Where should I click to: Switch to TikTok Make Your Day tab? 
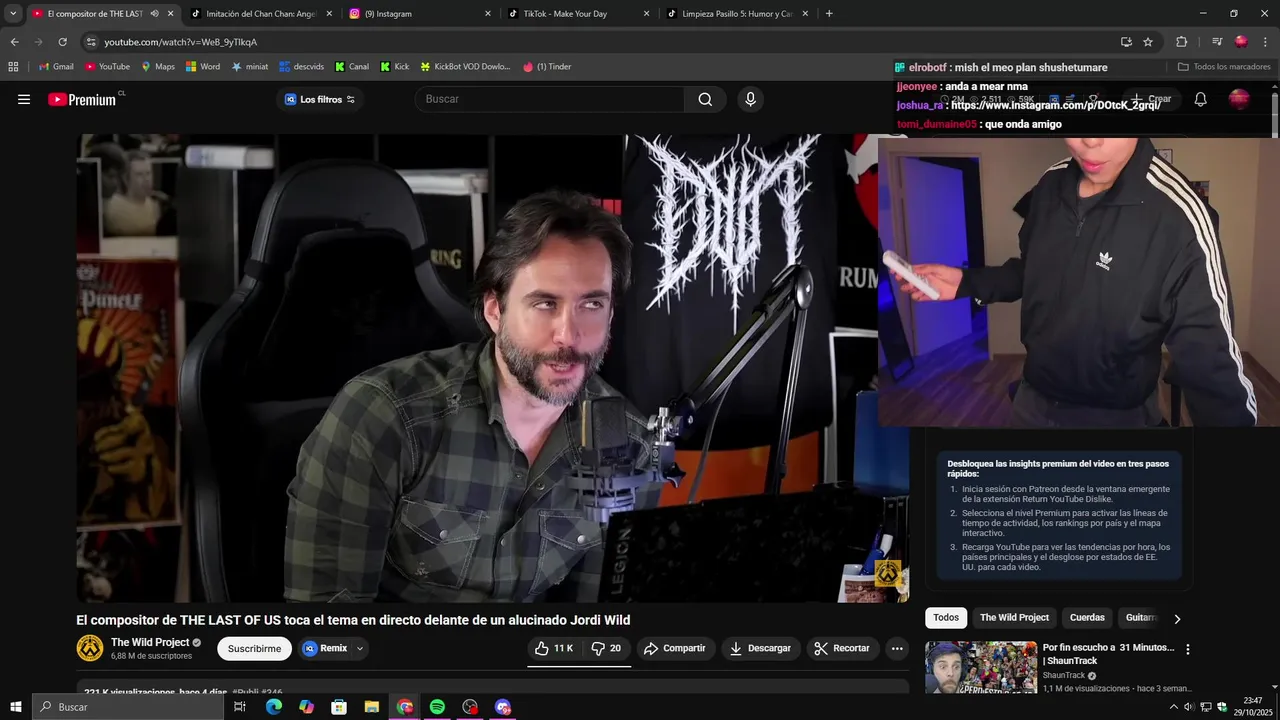point(578,14)
